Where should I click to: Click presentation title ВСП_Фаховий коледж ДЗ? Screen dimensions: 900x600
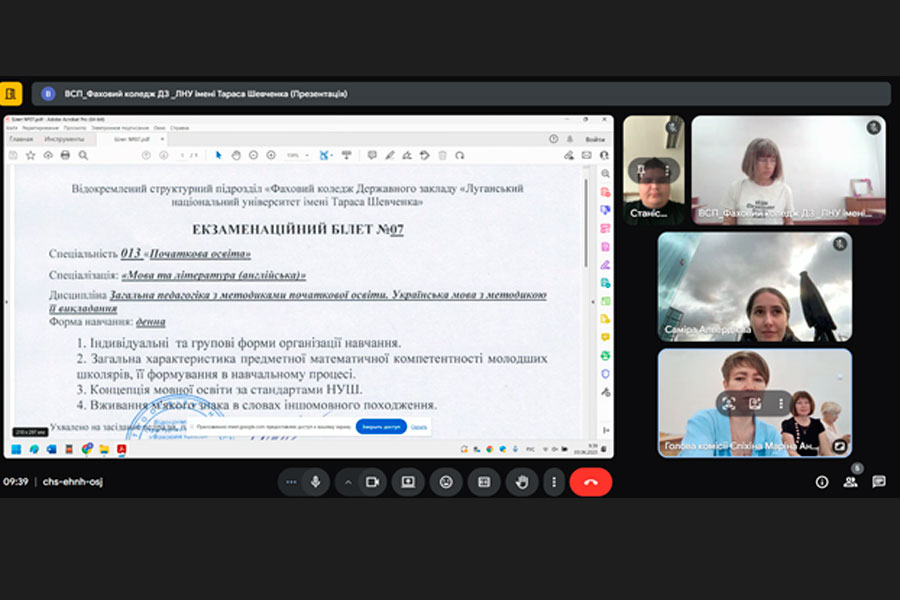coord(206,94)
